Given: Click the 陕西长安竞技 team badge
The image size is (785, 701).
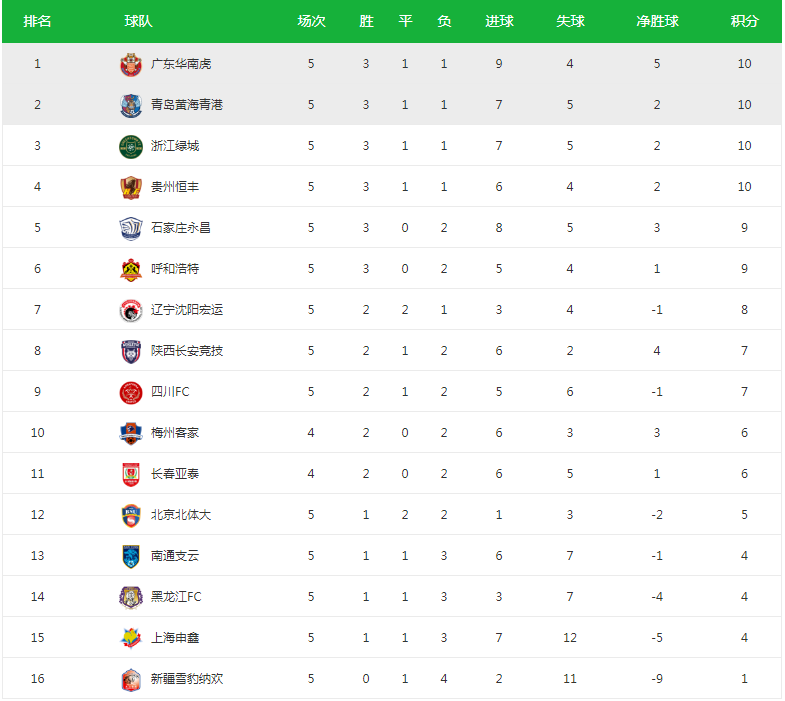Looking at the screenshot, I should click(x=131, y=352).
